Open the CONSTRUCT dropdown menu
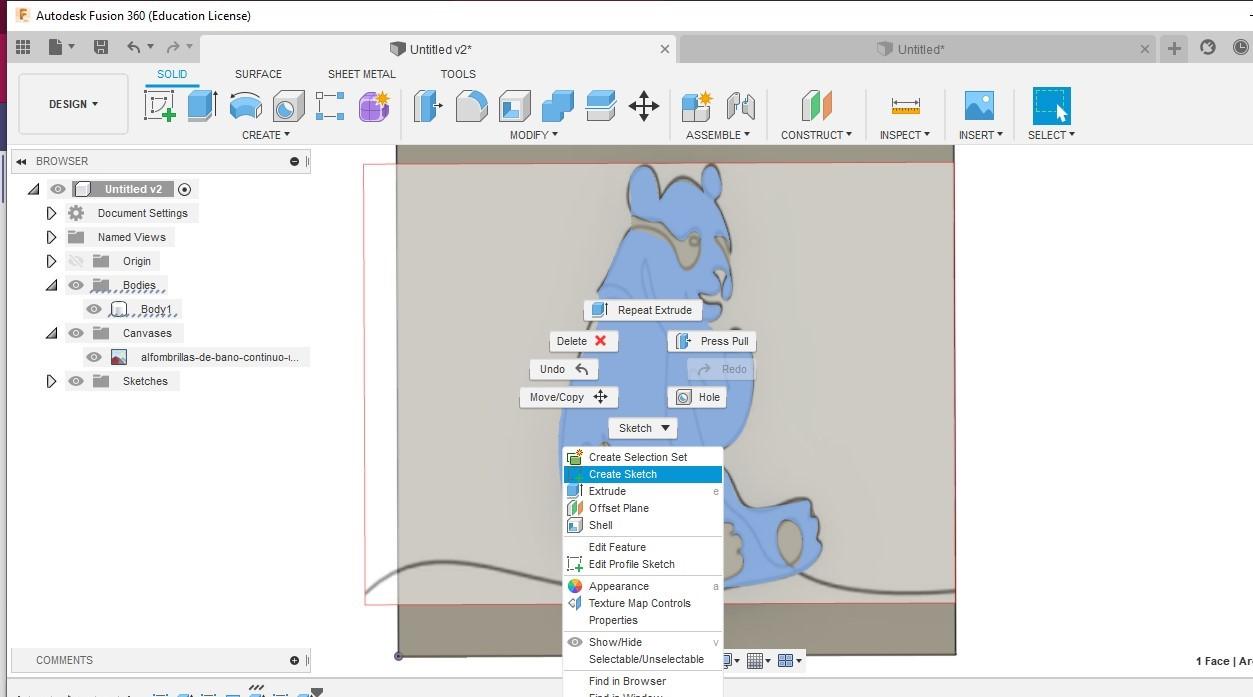Image resolution: width=1253 pixels, height=697 pixels. click(816, 135)
